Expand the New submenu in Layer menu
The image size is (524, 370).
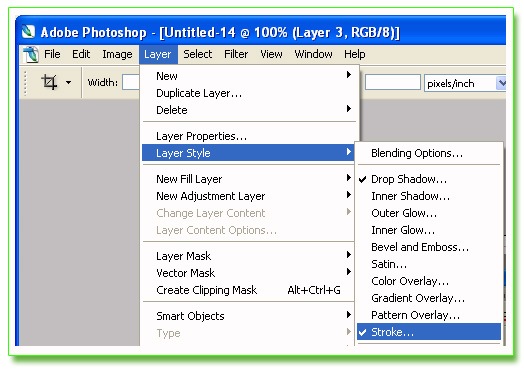[x=248, y=76]
